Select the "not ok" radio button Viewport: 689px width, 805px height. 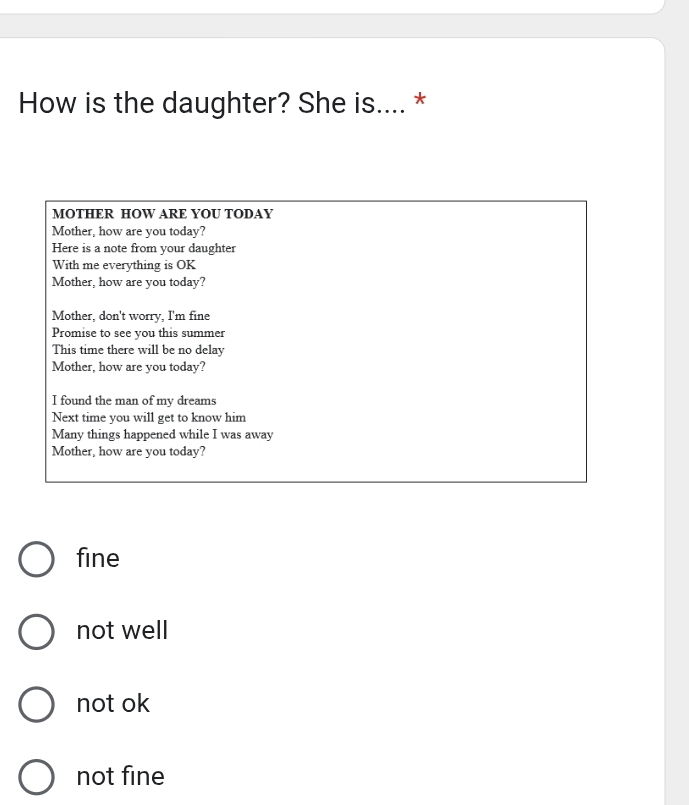click(36, 704)
